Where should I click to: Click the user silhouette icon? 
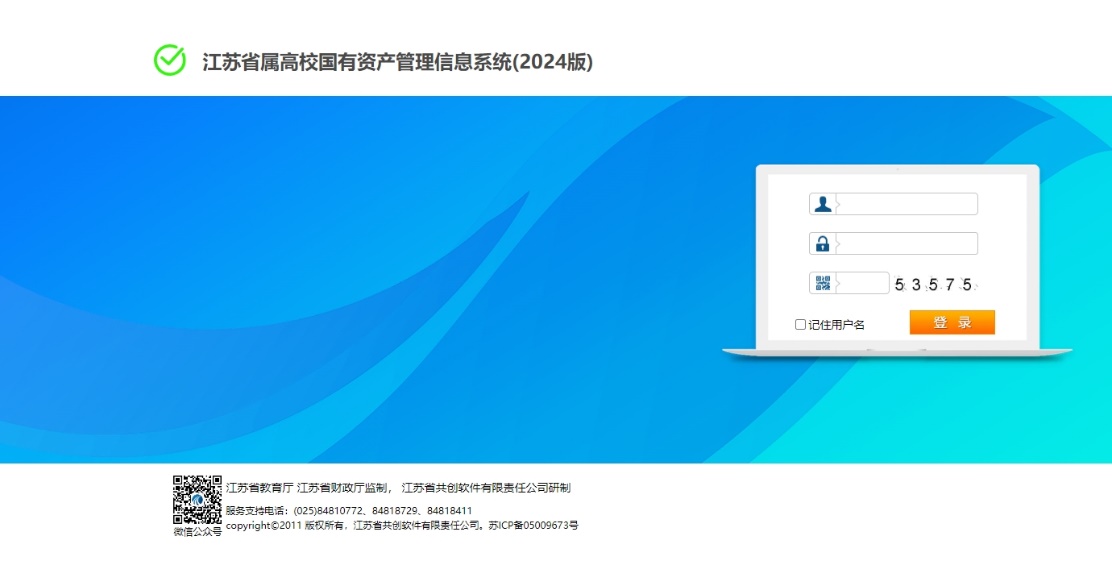tap(822, 204)
